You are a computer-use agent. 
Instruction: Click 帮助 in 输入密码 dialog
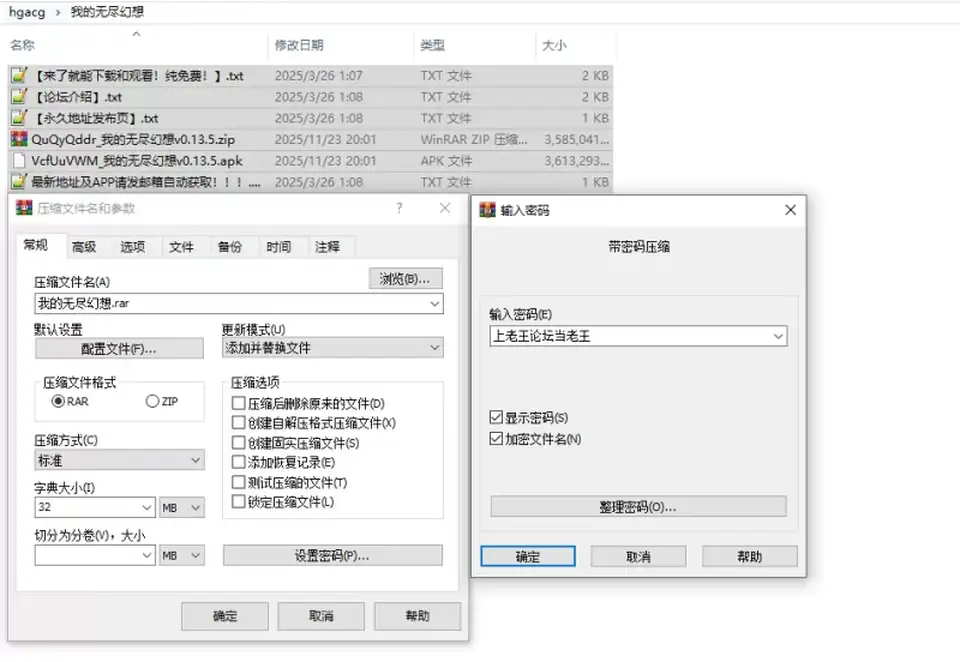coord(749,556)
